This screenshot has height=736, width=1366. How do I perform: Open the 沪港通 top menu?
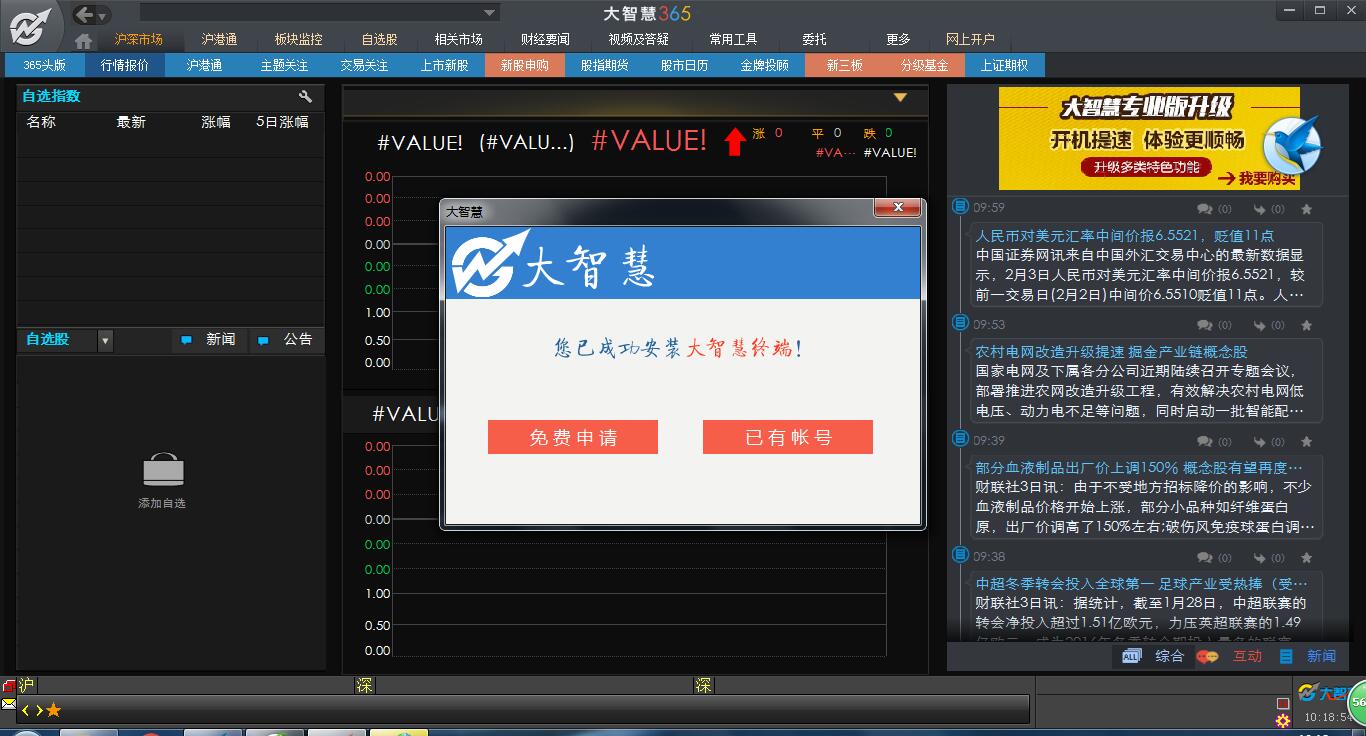(x=219, y=39)
